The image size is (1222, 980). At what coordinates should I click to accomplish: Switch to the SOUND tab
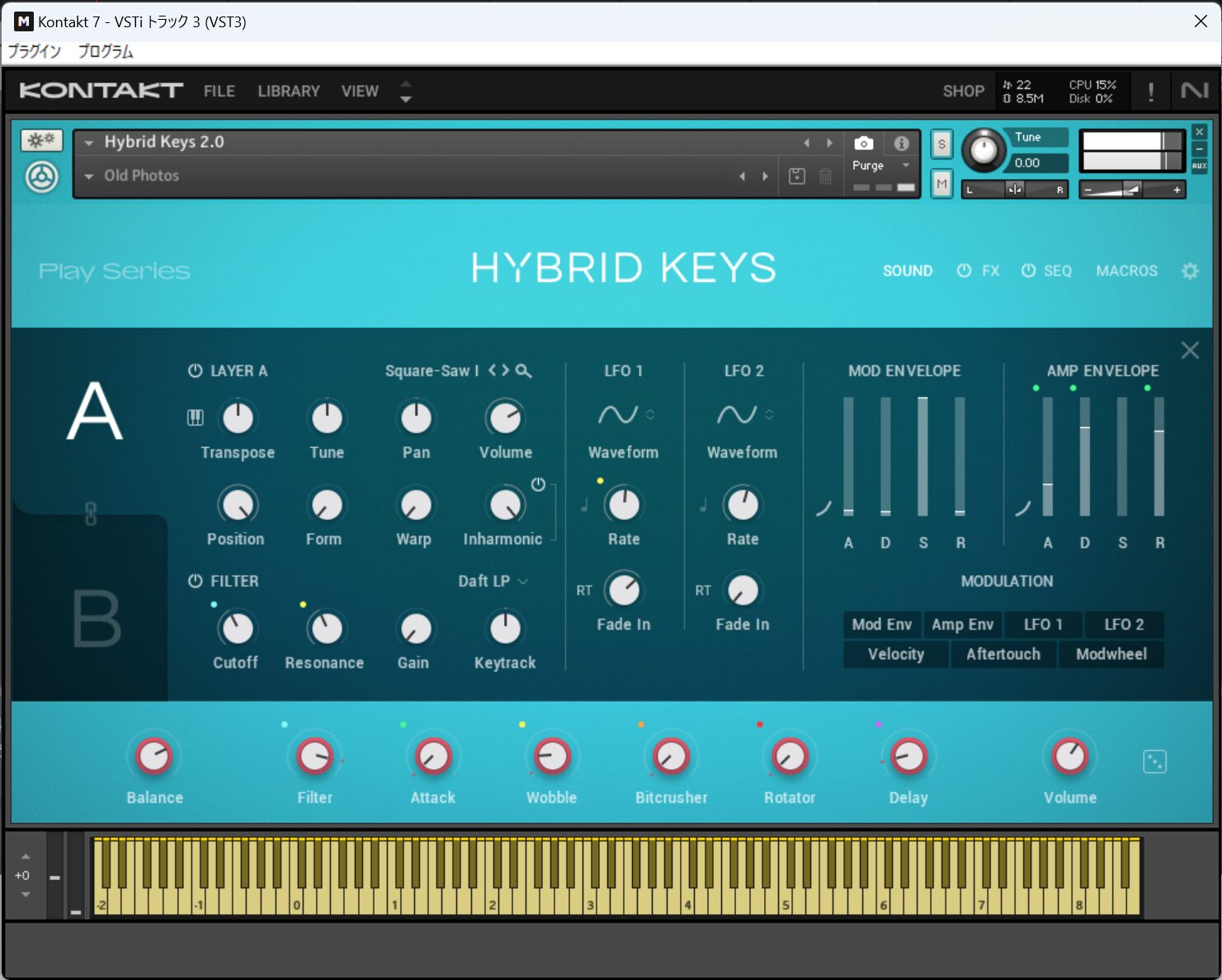point(908,271)
